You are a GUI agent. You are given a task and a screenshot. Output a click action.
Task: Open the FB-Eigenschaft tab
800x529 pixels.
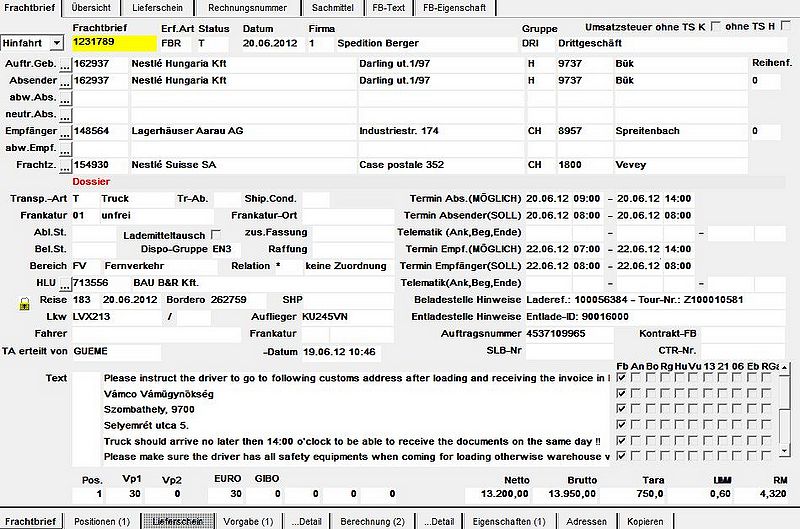(x=454, y=8)
